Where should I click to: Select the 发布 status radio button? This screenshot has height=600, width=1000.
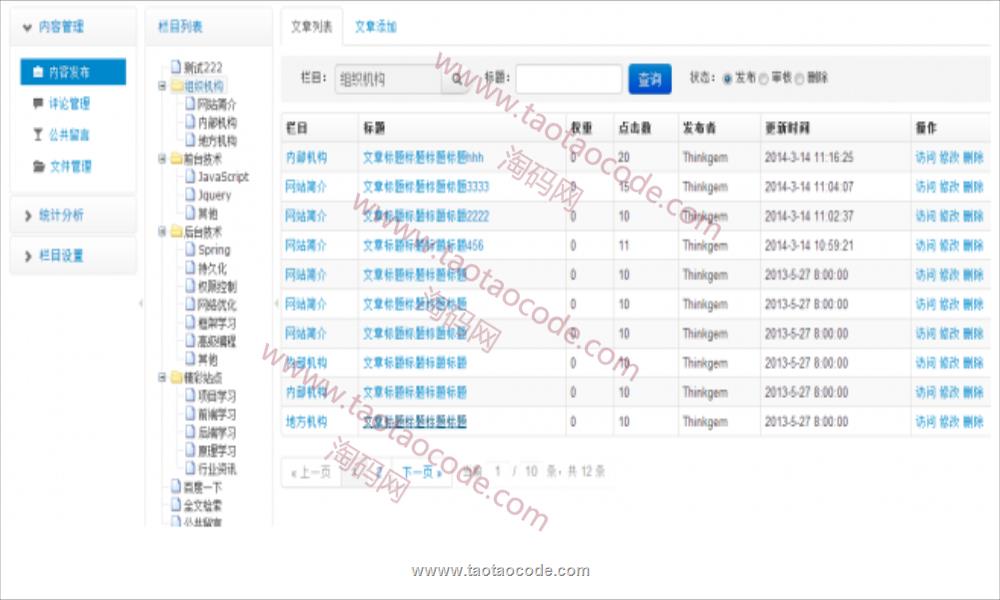(727, 79)
